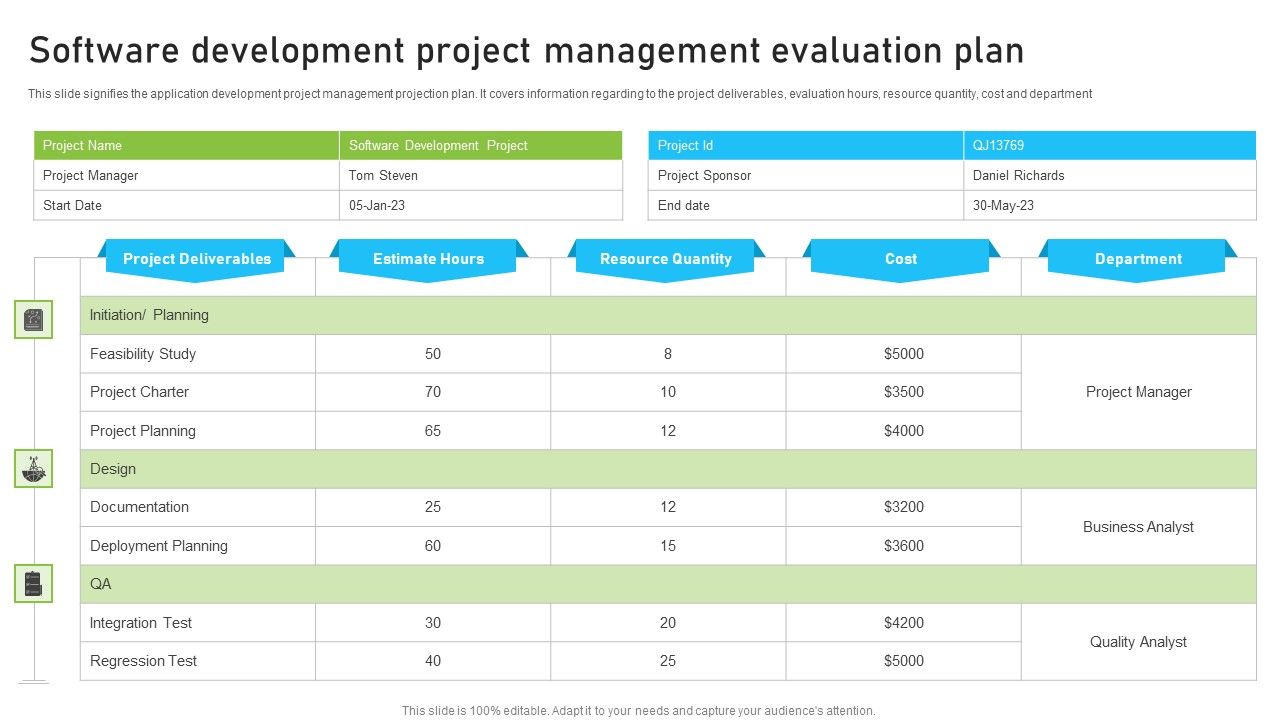Screen dimensions: 1280x720
Task: Select the Estimate Hours header banner
Action: click(428, 260)
